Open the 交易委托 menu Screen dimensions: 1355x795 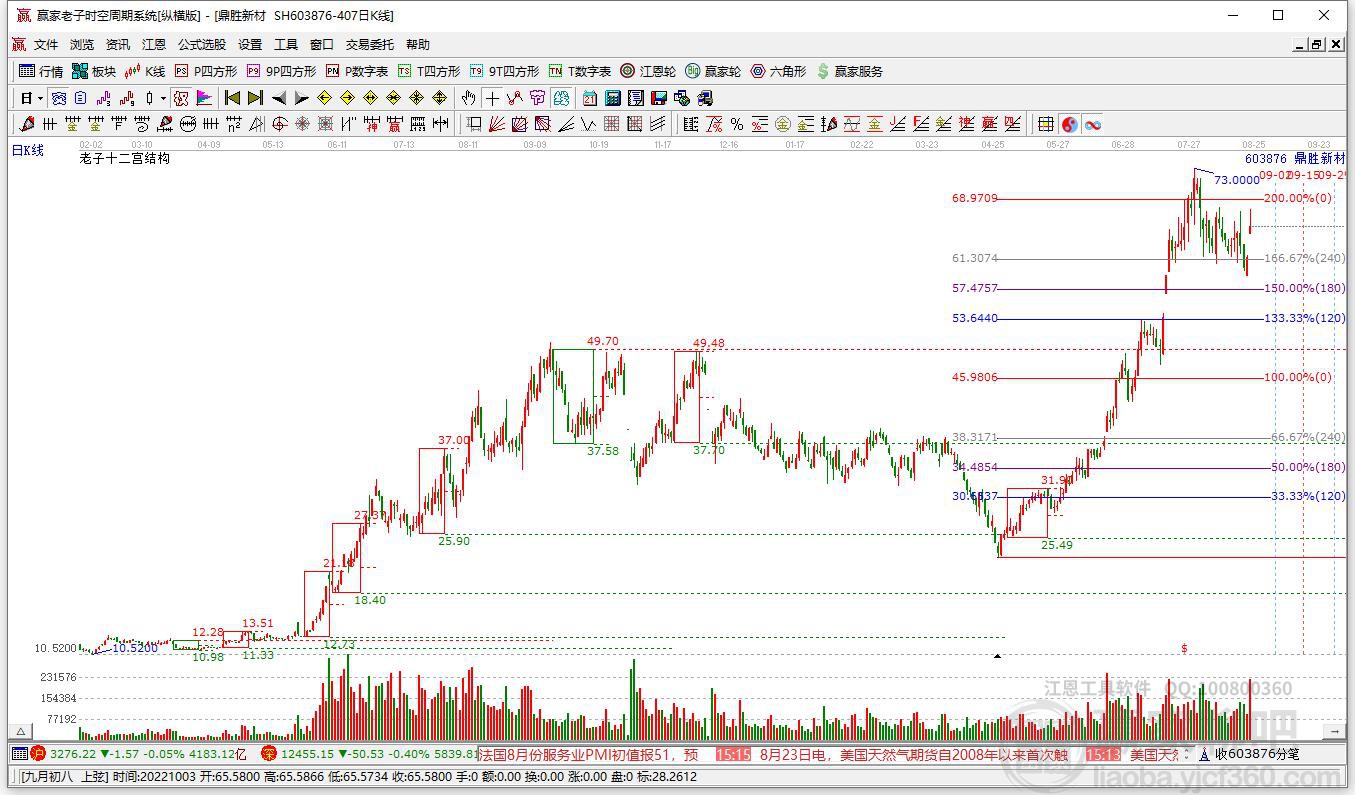pyautogui.click(x=370, y=45)
